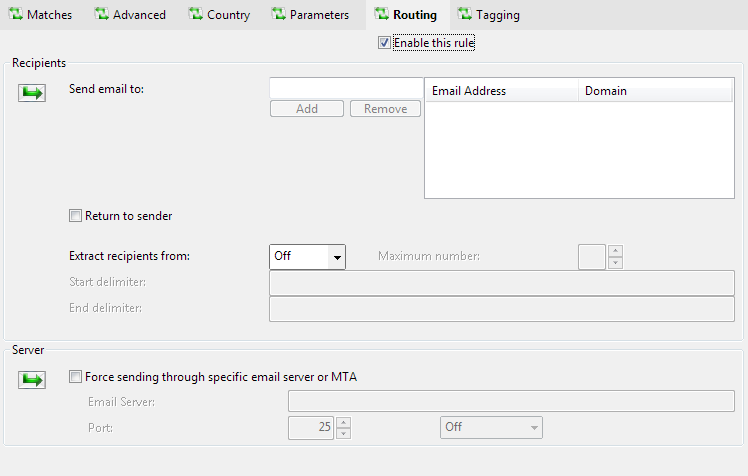This screenshot has width=748, height=476.
Task: Check Force sending through specific email server
Action: point(75,377)
